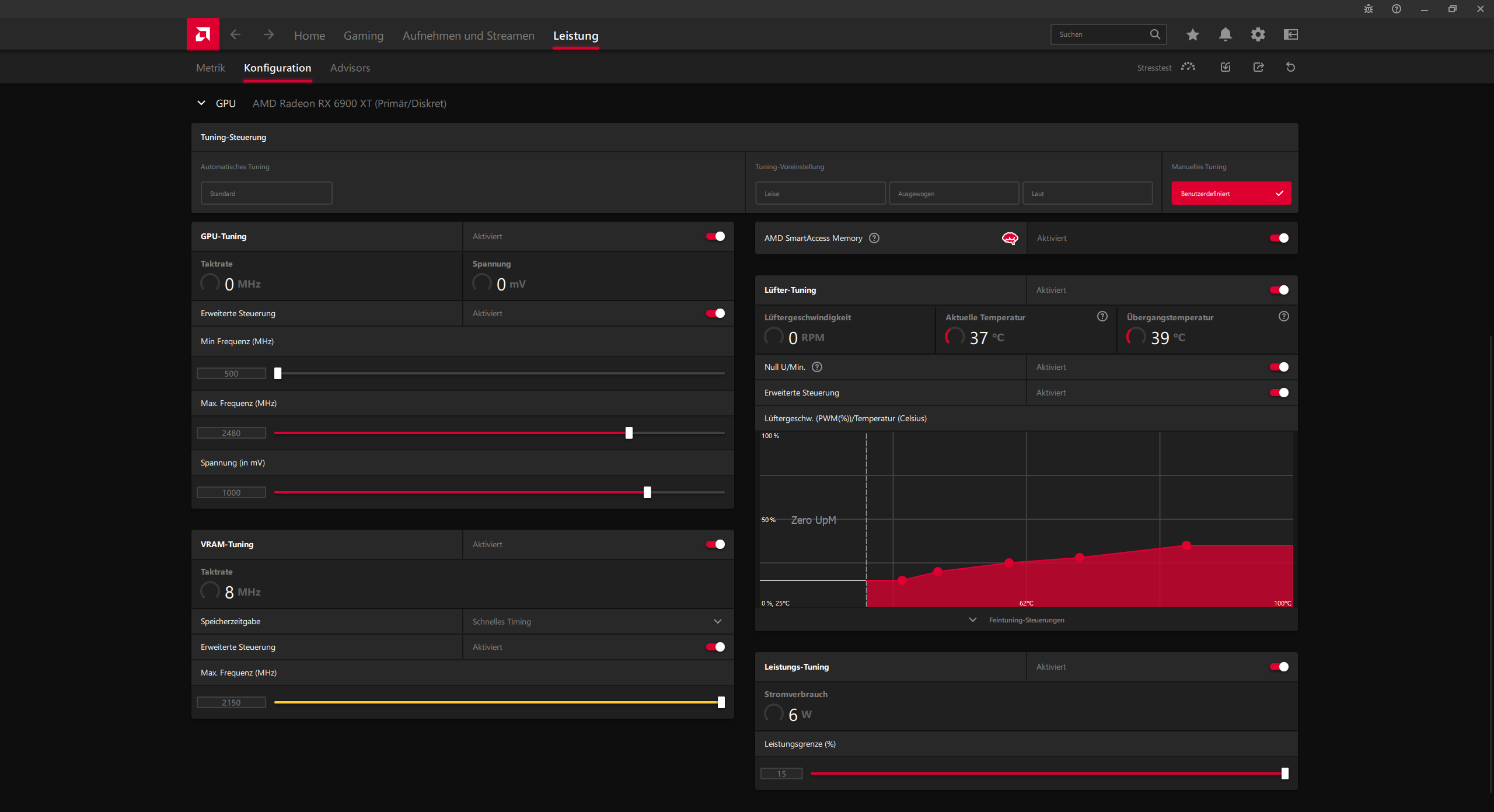
Task: Click the Leistungsgrenze slider handle
Action: pos(1284,773)
